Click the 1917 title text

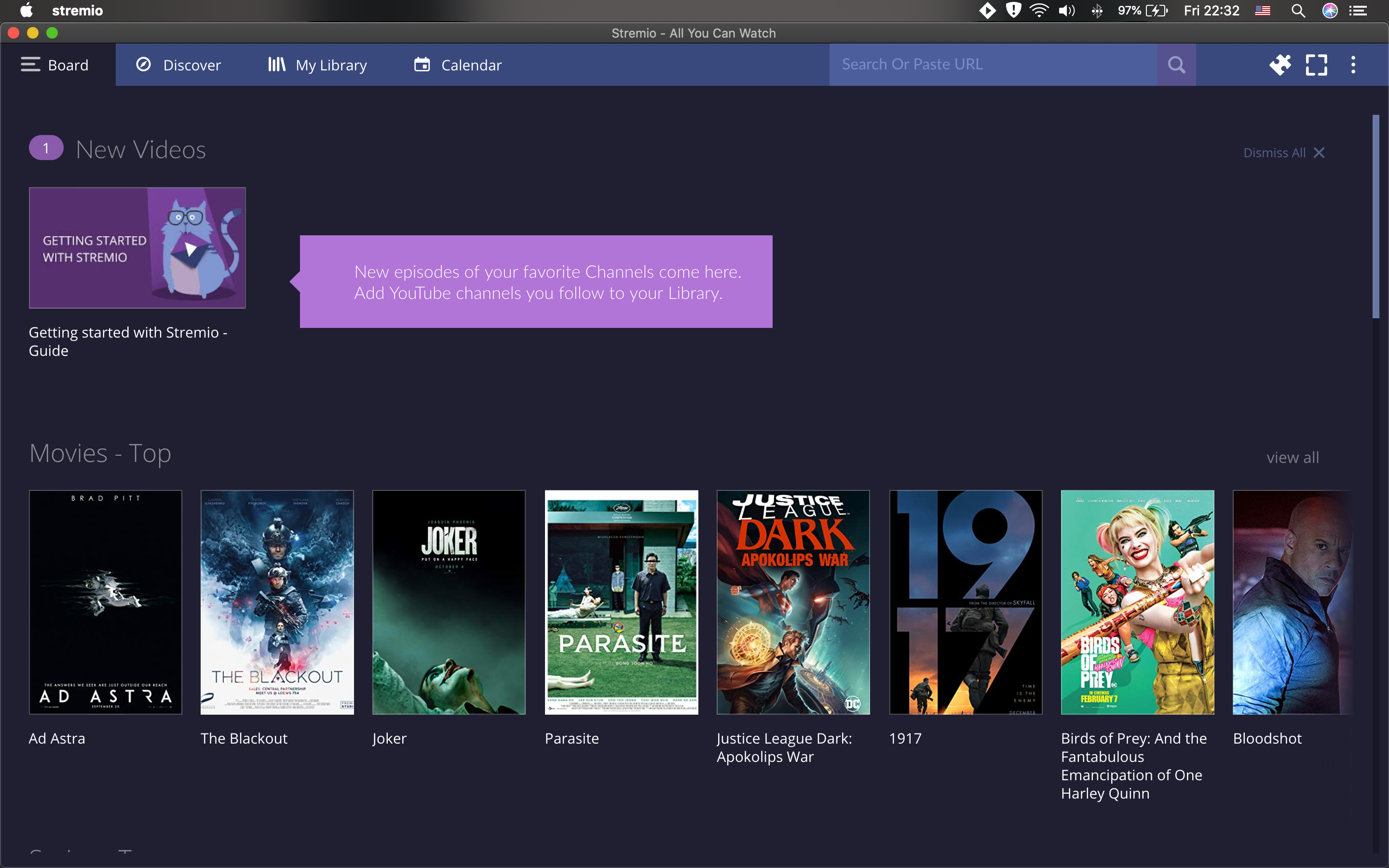tap(905, 738)
